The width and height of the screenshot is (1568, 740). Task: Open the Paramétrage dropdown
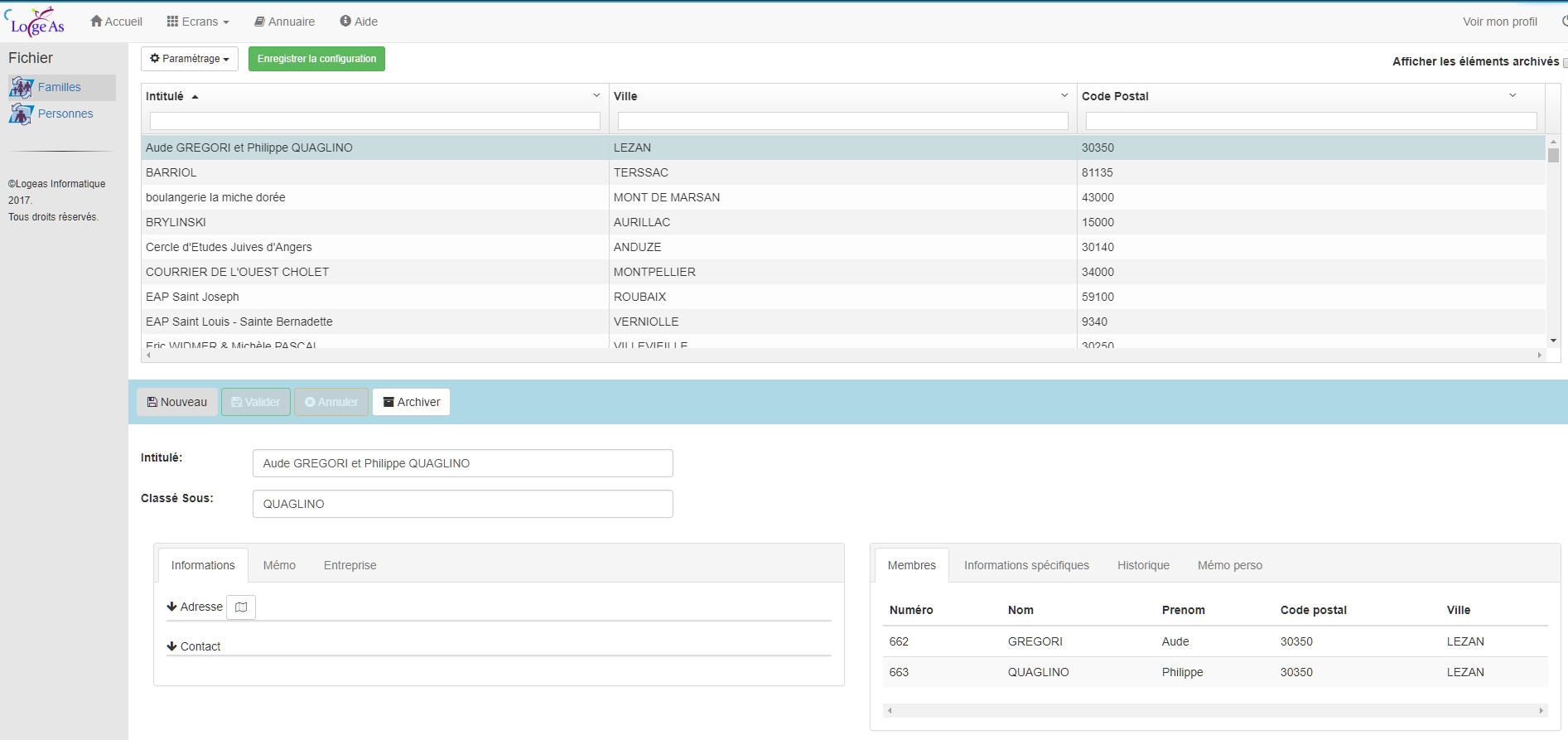pyautogui.click(x=190, y=59)
